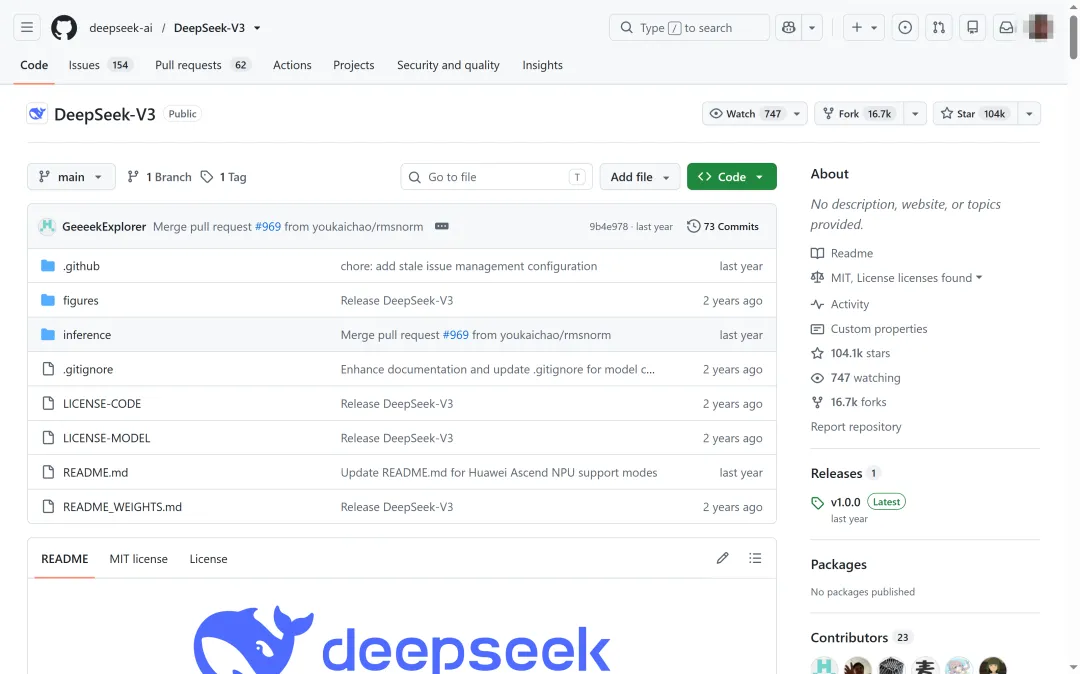This screenshot has height=674, width=1080.
Task: Open the README outline list icon
Action: coord(755,558)
